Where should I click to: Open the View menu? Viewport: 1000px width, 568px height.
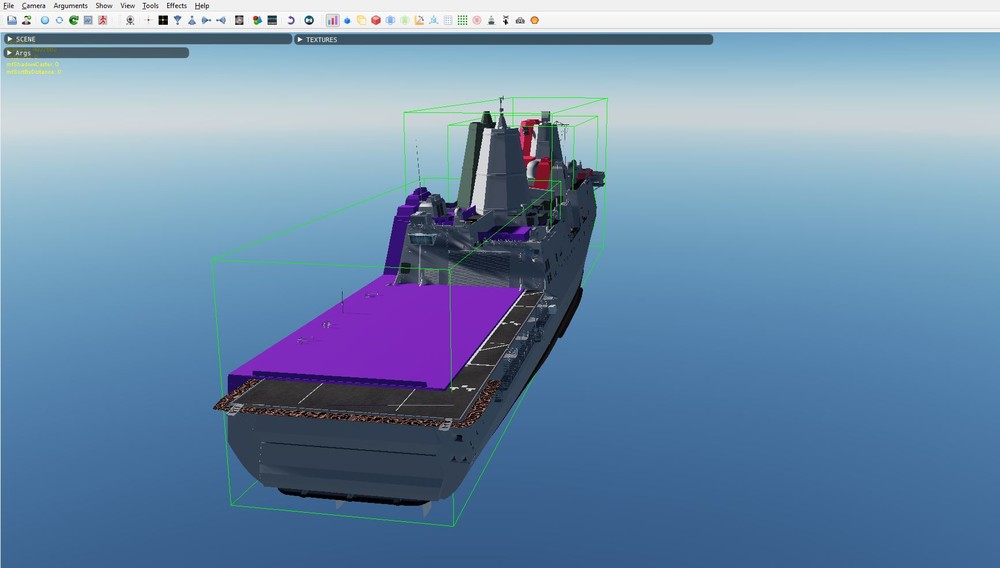[x=128, y=6]
